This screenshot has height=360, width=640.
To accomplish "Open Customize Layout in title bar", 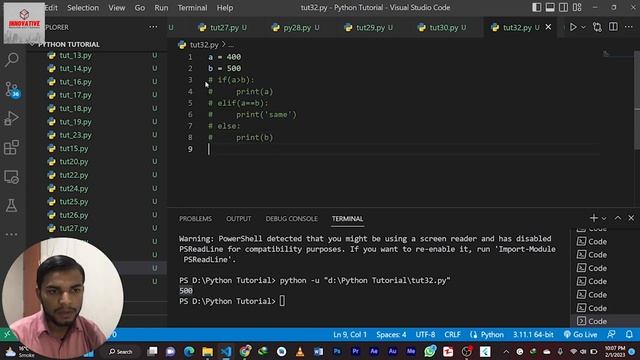I will tap(577, 7).
